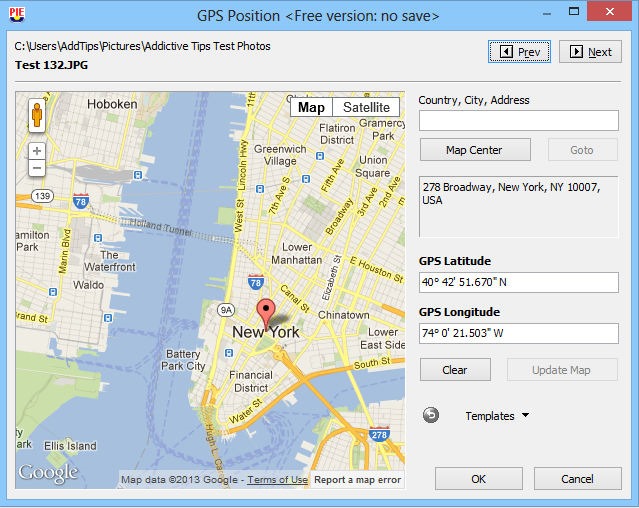Click the GPS Longitude field
639x508 pixels.
pyautogui.click(x=519, y=333)
